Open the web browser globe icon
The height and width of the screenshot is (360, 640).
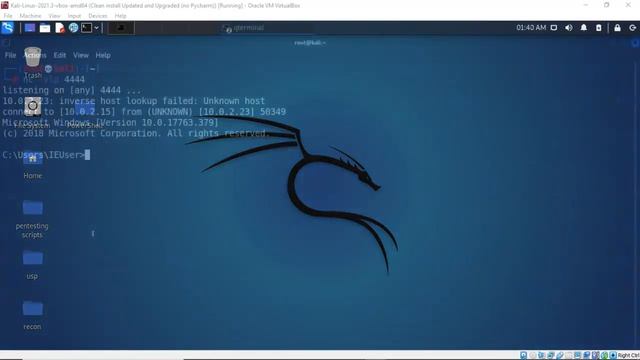point(73,28)
